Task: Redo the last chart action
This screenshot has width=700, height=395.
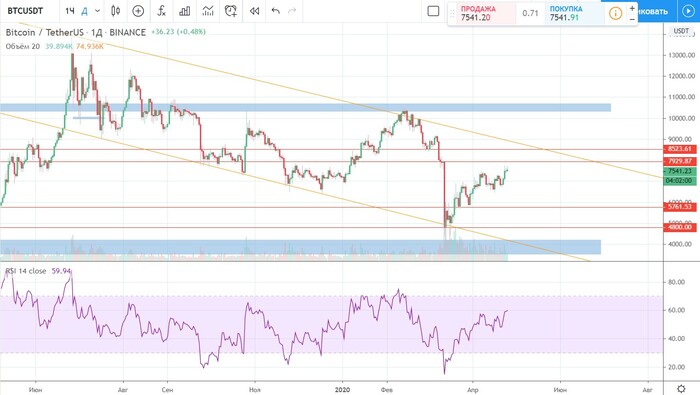Action: (x=292, y=11)
